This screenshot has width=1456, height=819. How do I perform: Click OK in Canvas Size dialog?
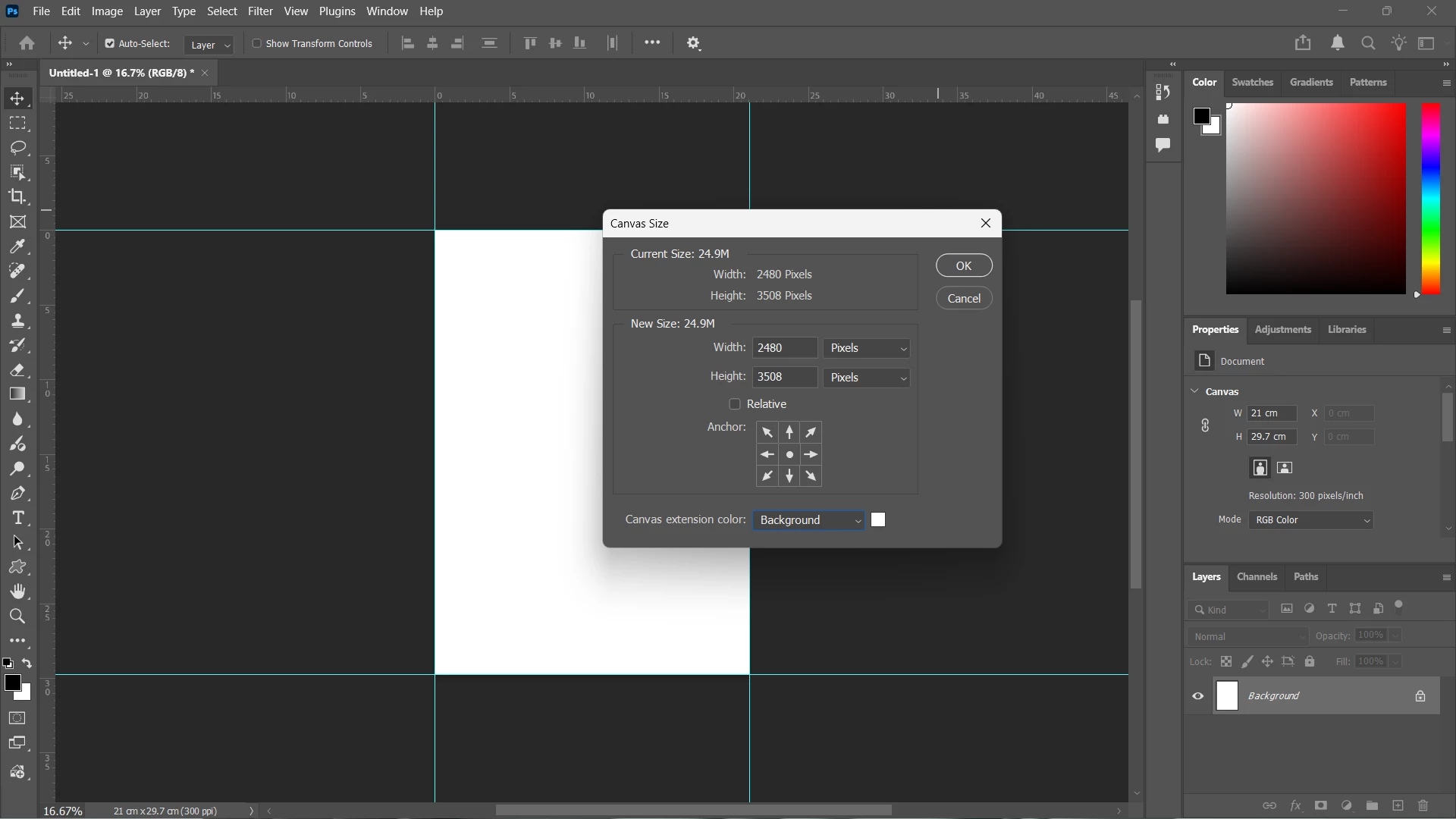(x=964, y=265)
